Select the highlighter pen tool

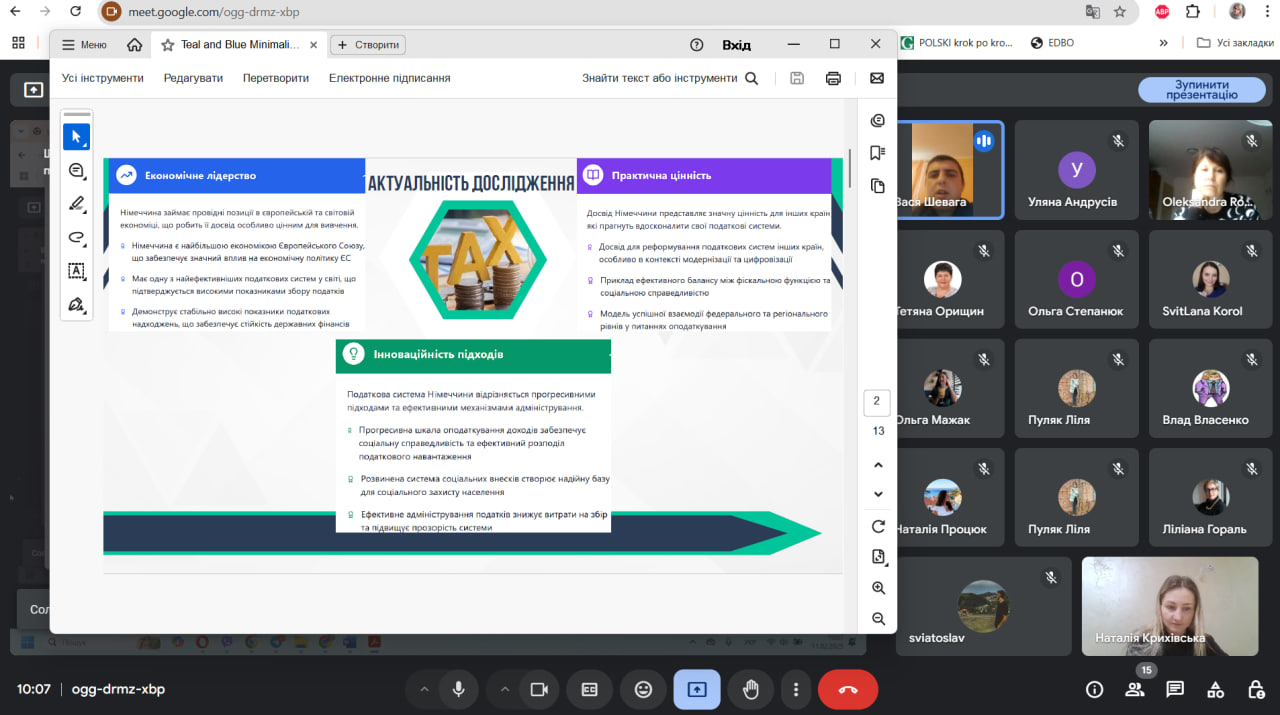[x=76, y=204]
